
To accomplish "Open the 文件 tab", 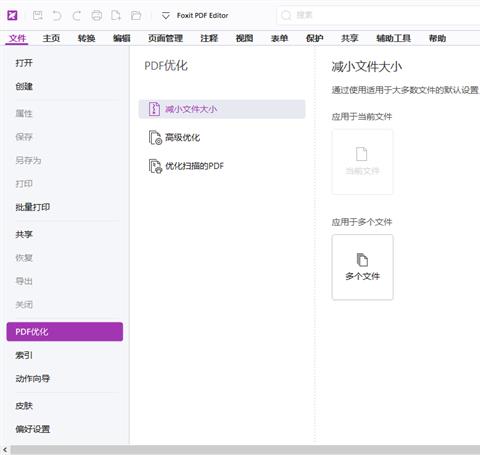I will pyautogui.click(x=17, y=38).
